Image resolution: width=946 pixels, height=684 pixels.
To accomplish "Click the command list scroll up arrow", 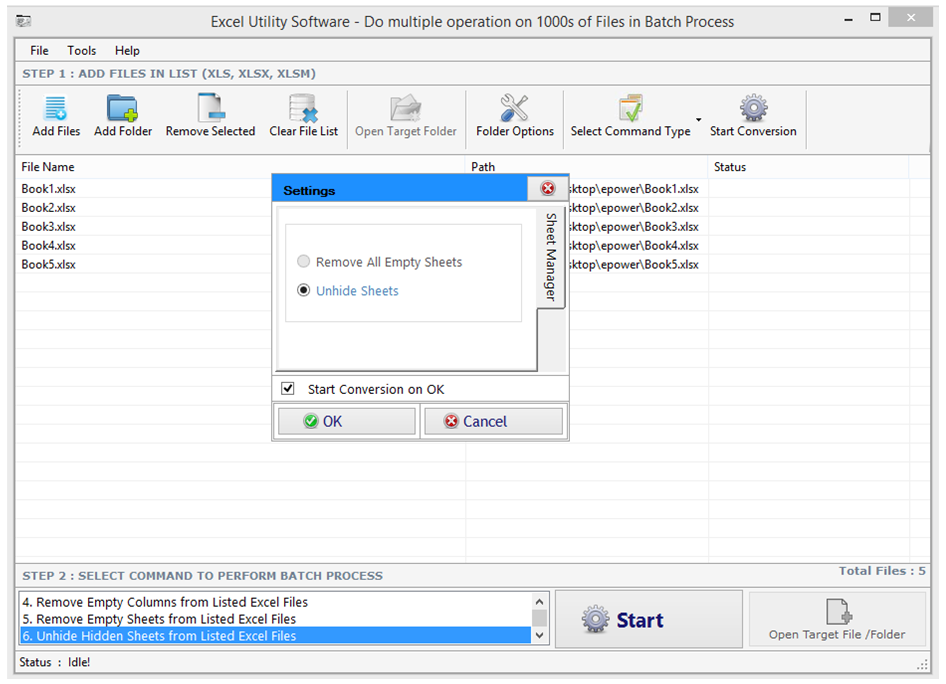I will 539,601.
